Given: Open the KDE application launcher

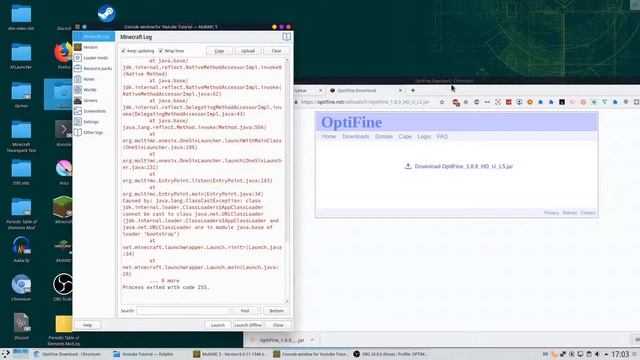Looking at the screenshot, I should tap(6, 354).
